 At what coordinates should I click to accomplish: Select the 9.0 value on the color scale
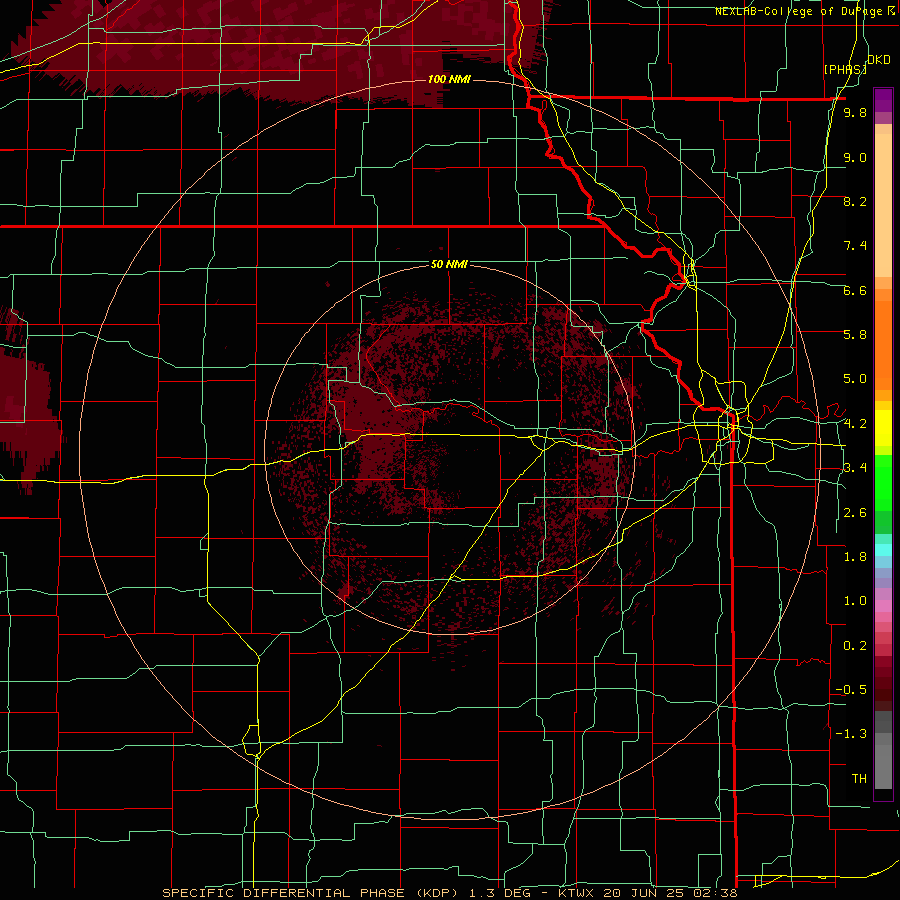855,158
